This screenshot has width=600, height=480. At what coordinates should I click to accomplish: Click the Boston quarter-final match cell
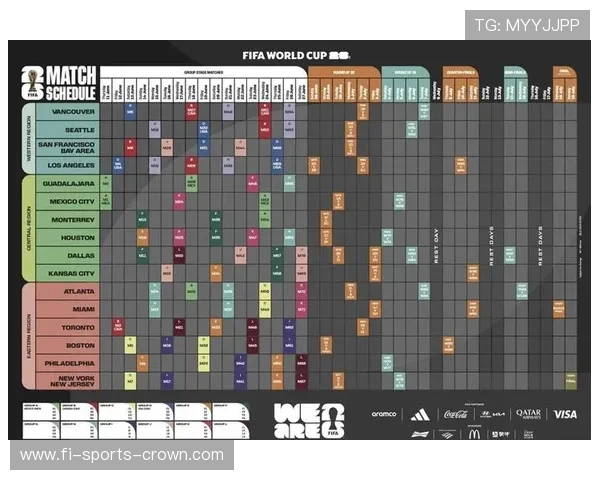[x=448, y=345]
